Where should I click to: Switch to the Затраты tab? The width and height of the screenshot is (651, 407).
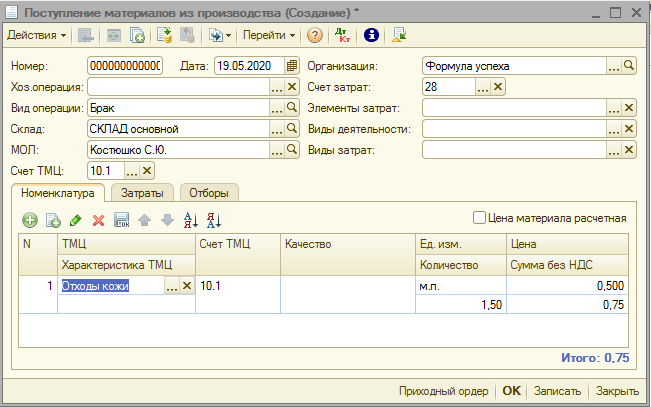coord(144,193)
